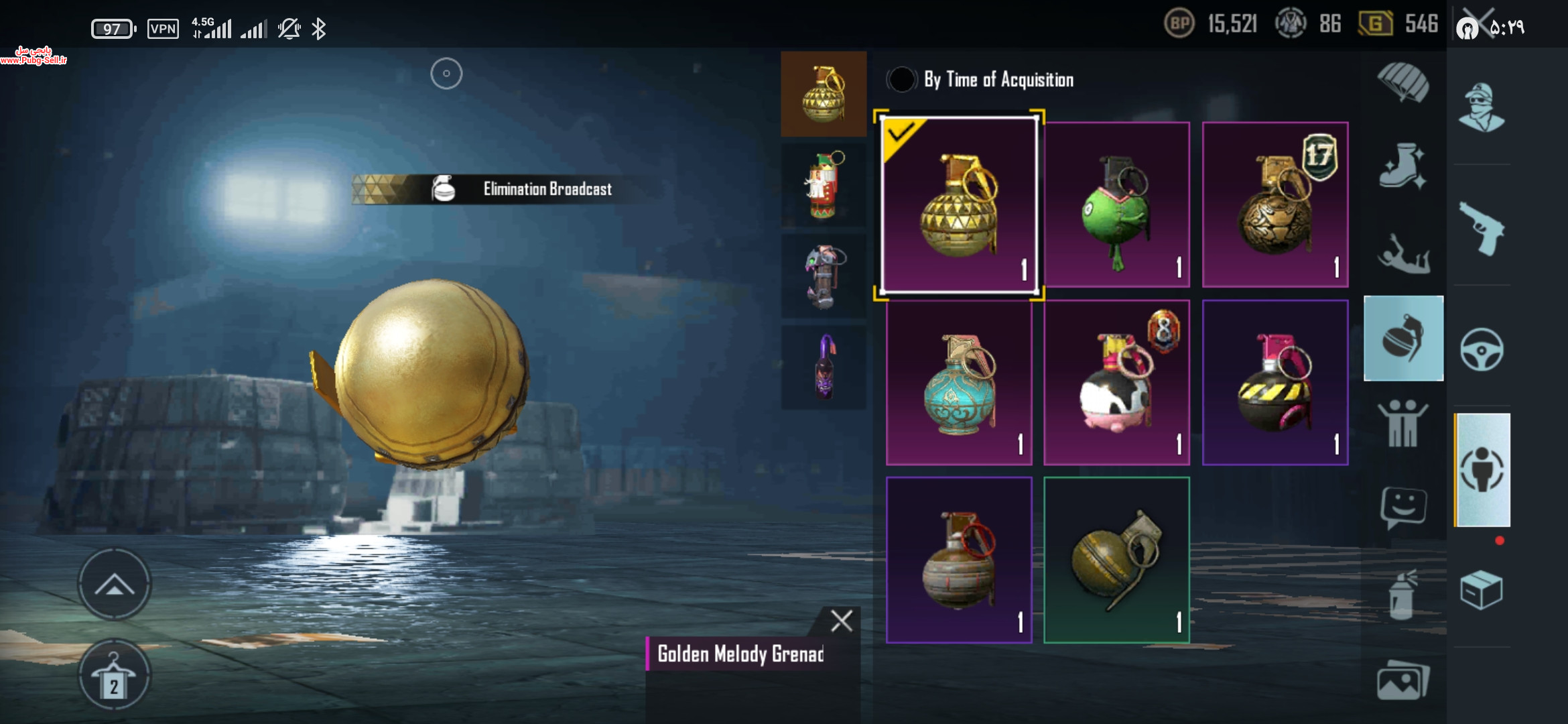The image size is (1568, 724).
Task: Open the pistol weapon skins tab
Action: click(x=1482, y=229)
